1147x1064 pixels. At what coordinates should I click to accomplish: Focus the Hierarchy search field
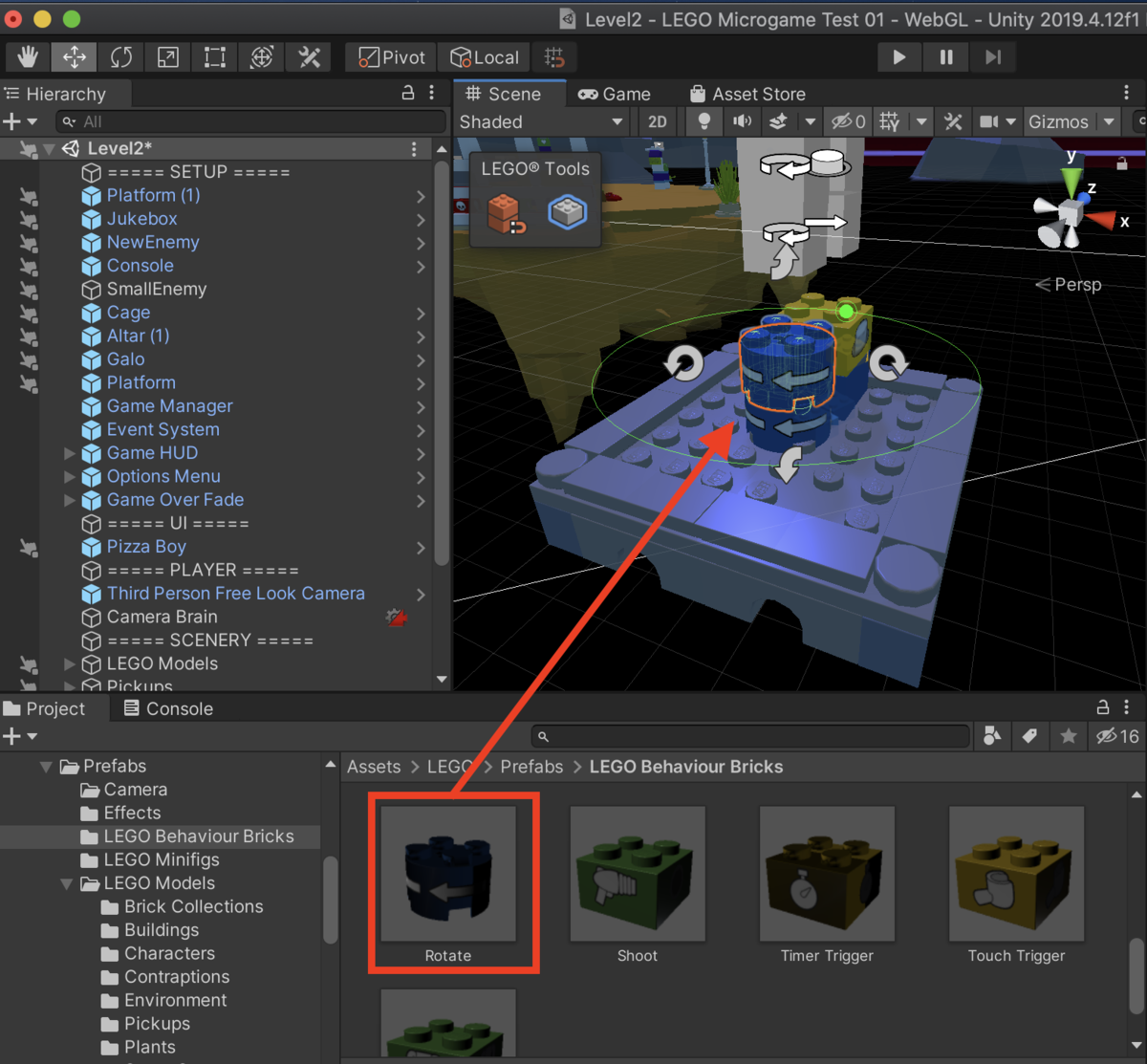point(252,121)
